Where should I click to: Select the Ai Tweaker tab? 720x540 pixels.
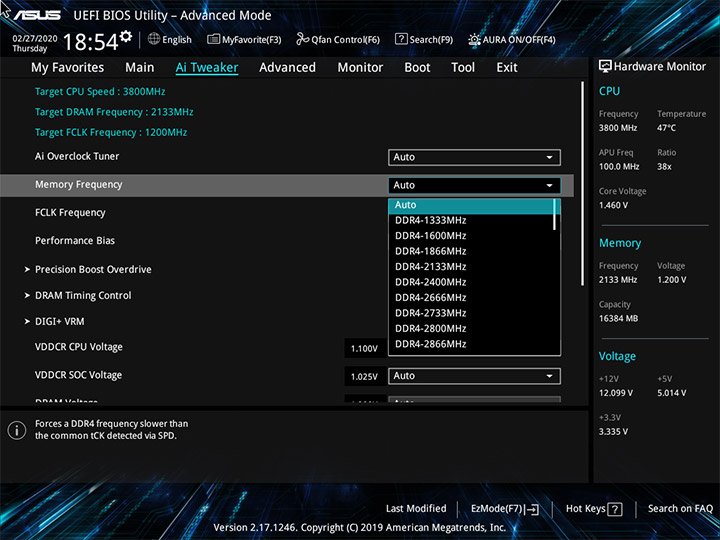click(x=207, y=68)
